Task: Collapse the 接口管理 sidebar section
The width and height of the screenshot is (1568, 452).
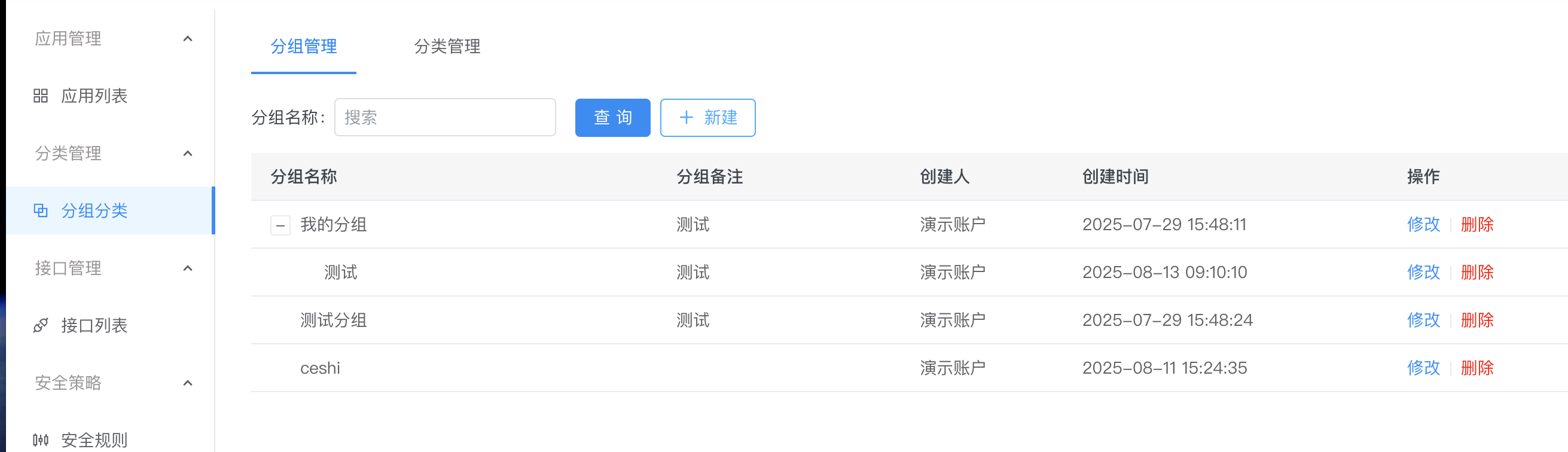Action: click(x=188, y=268)
